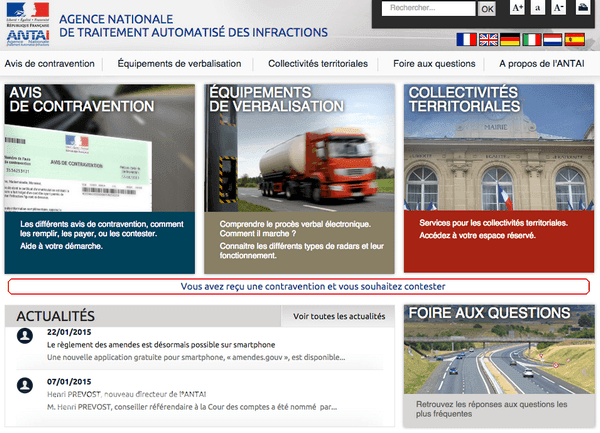Switch language to Italian flag
Screen dimensions: 600x433
tap(532, 39)
